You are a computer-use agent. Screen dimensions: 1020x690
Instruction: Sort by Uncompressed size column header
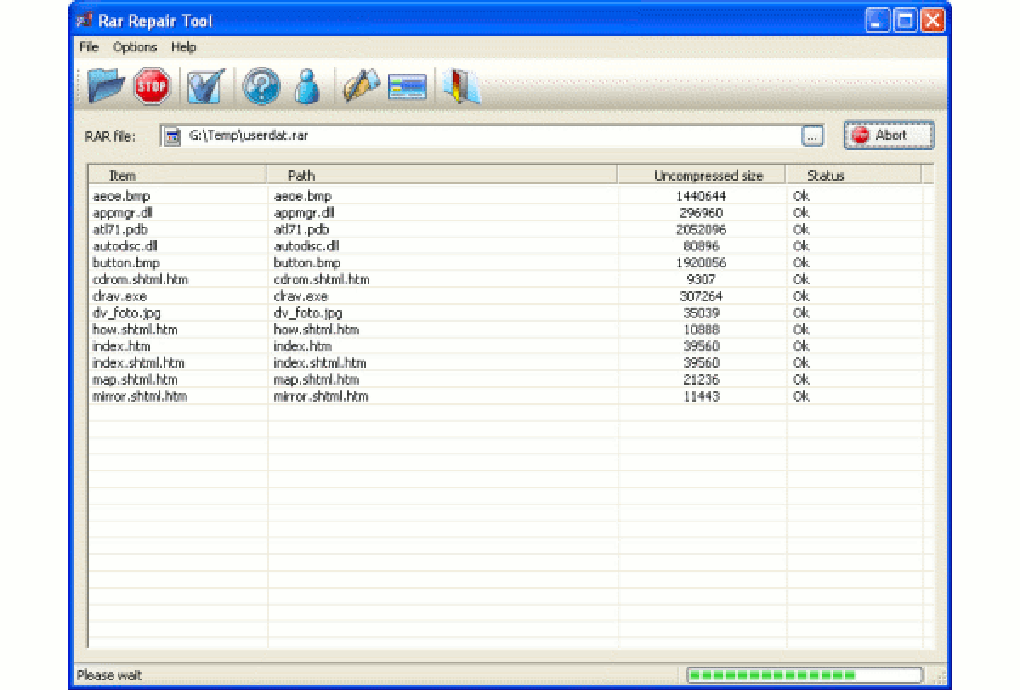pos(701,176)
